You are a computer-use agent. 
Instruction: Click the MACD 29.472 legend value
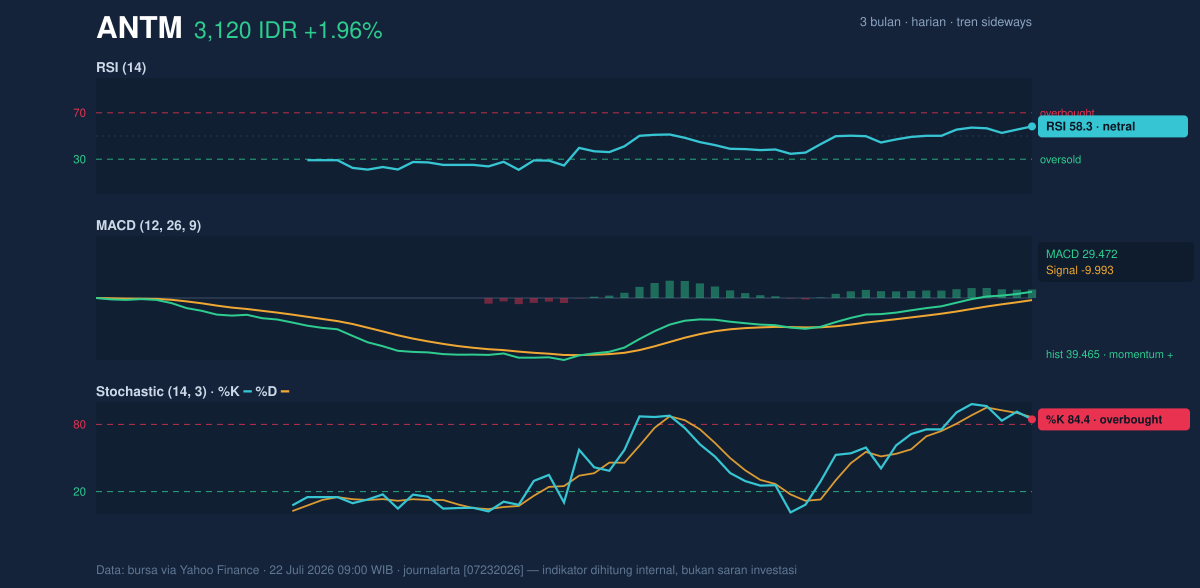[x=1081, y=254]
